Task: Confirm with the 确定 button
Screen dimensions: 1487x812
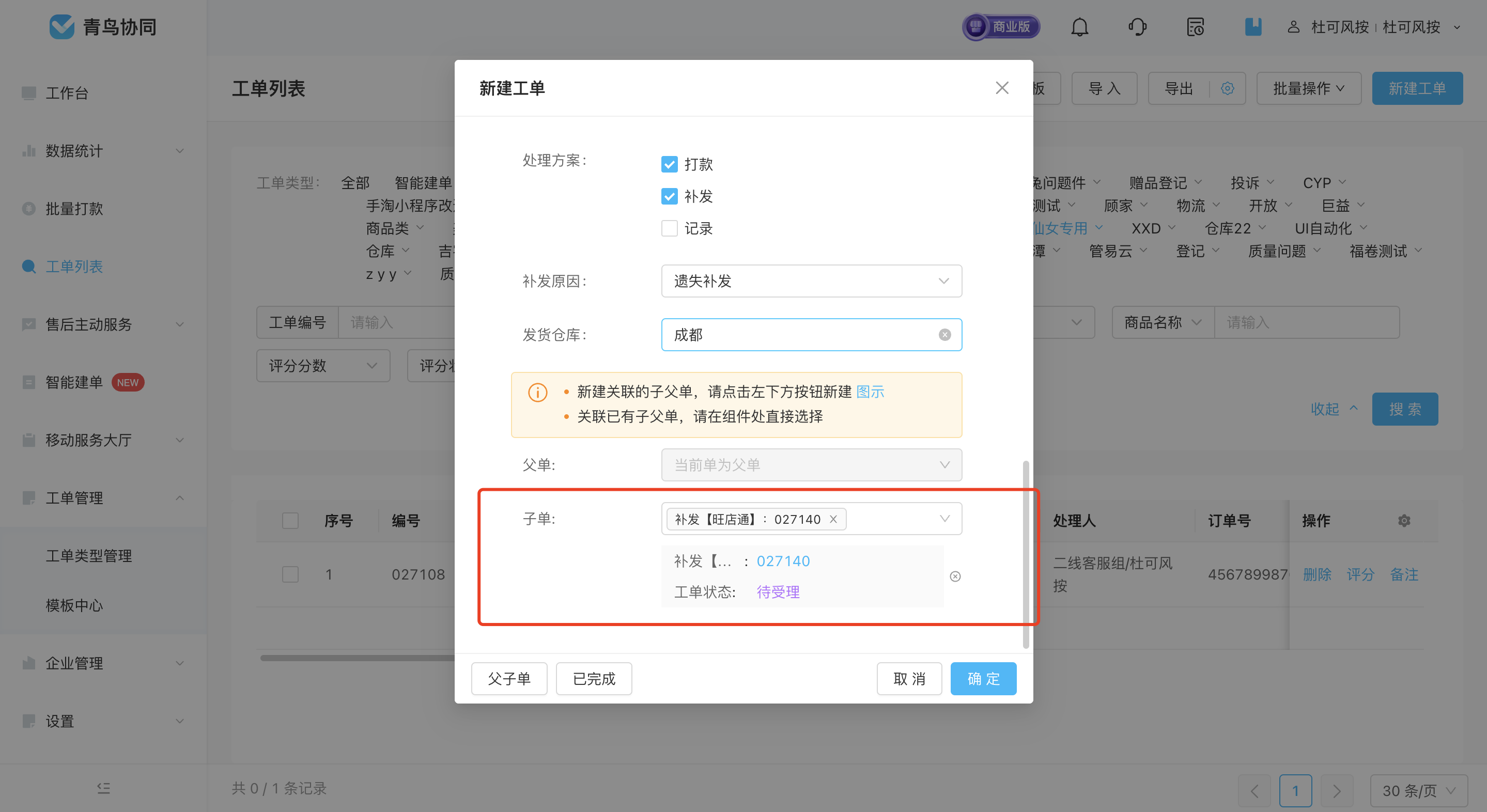Action: [x=983, y=679]
